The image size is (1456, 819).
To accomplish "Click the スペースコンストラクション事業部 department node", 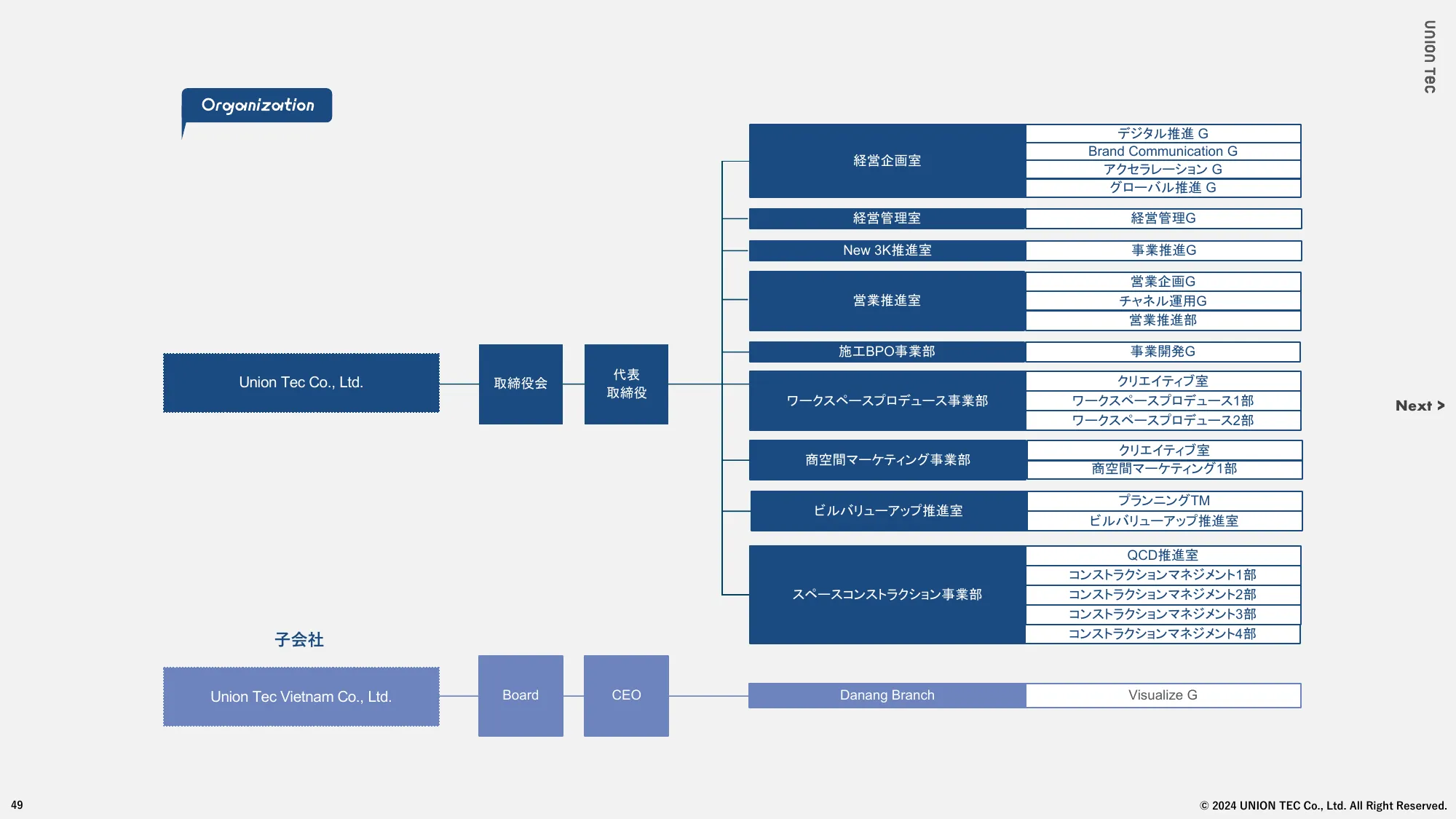I will pyautogui.click(x=886, y=594).
